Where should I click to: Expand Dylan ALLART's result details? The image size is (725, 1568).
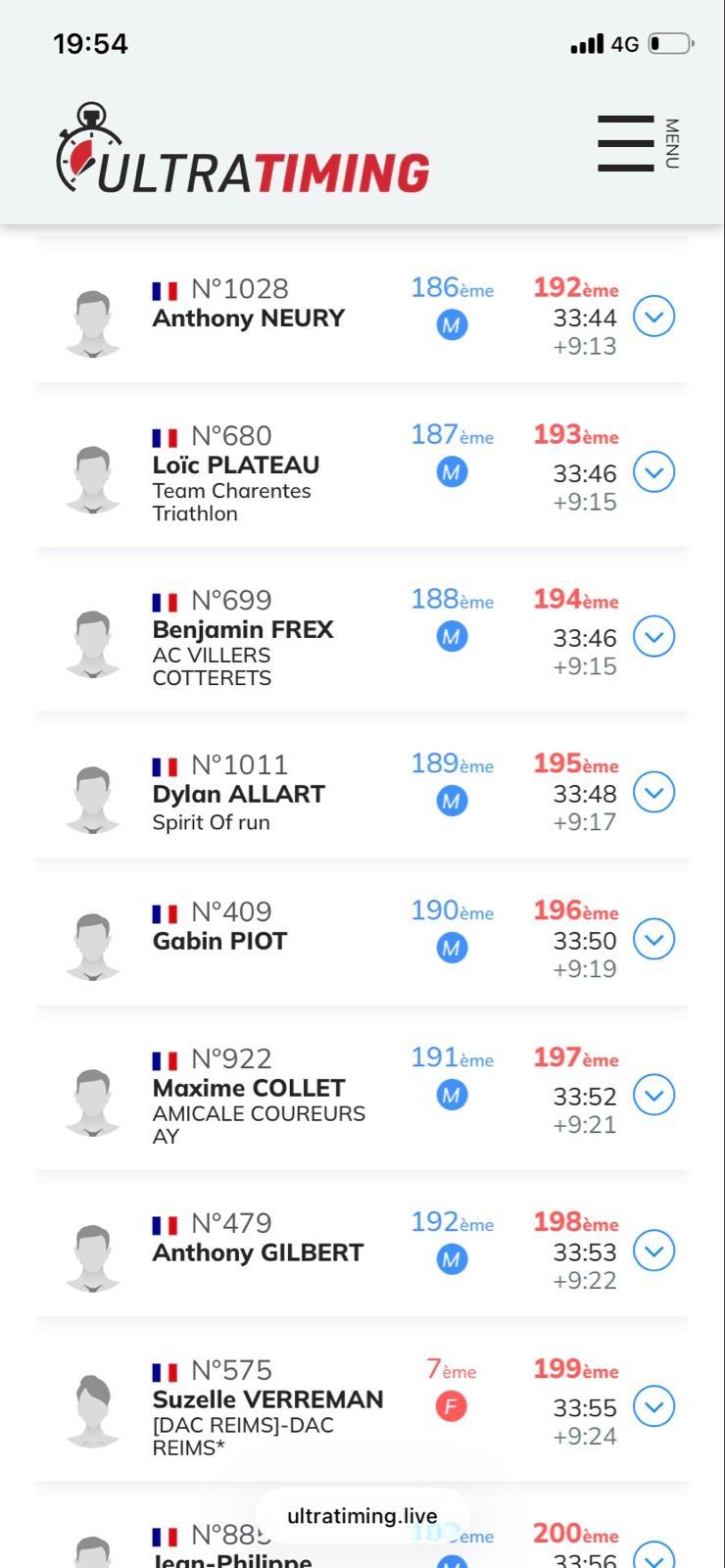pyautogui.click(x=653, y=792)
